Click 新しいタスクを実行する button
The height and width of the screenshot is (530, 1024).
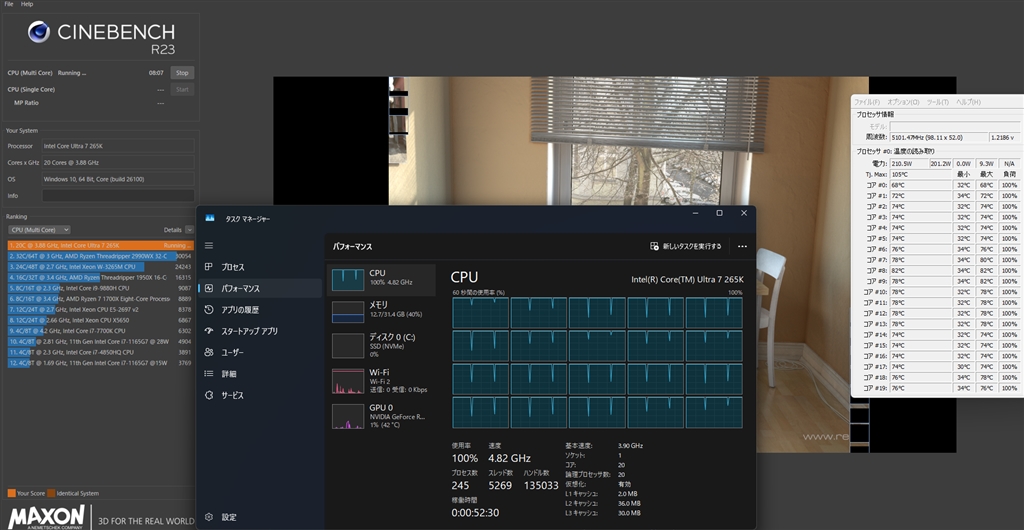pyautogui.click(x=686, y=246)
